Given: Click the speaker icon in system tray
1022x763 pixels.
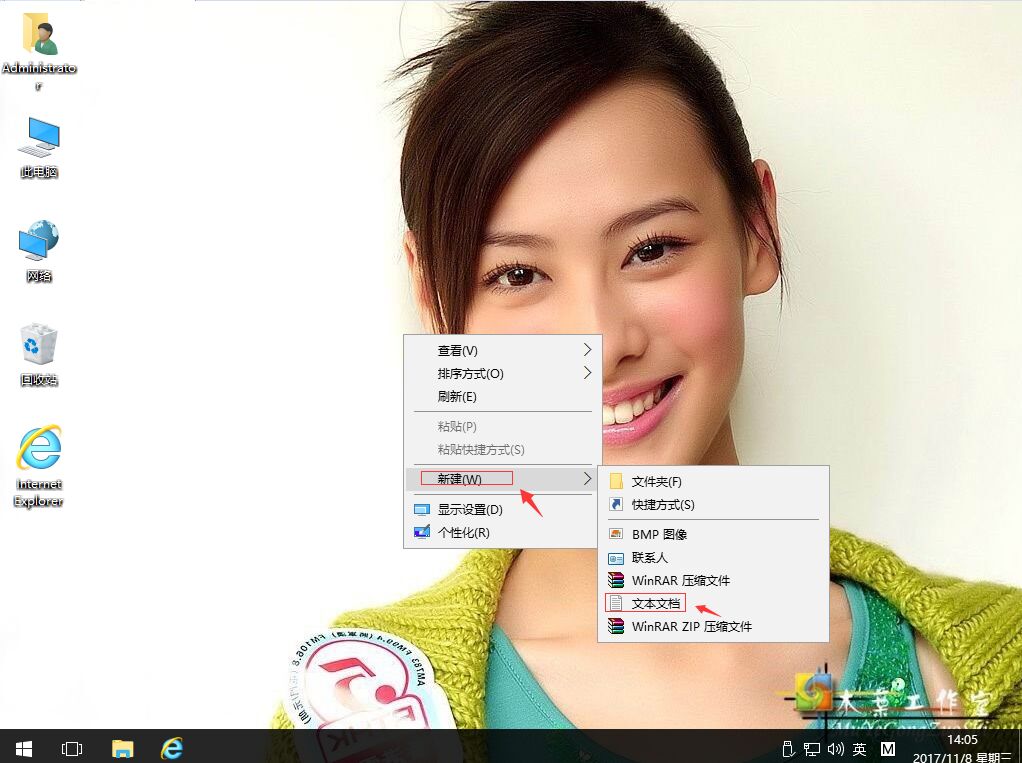Looking at the screenshot, I should (x=837, y=747).
